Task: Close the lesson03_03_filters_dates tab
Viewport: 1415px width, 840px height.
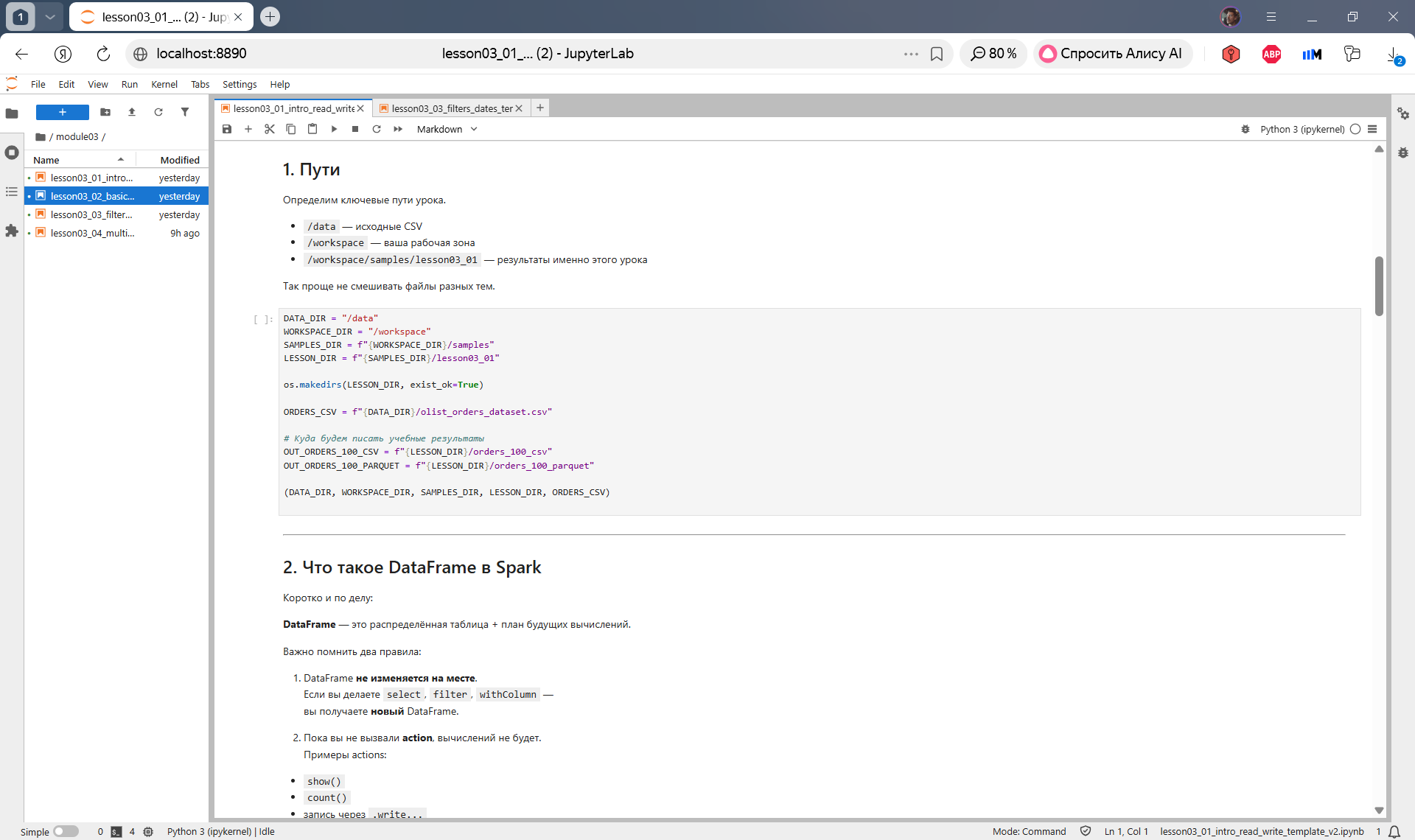Action: (x=519, y=108)
